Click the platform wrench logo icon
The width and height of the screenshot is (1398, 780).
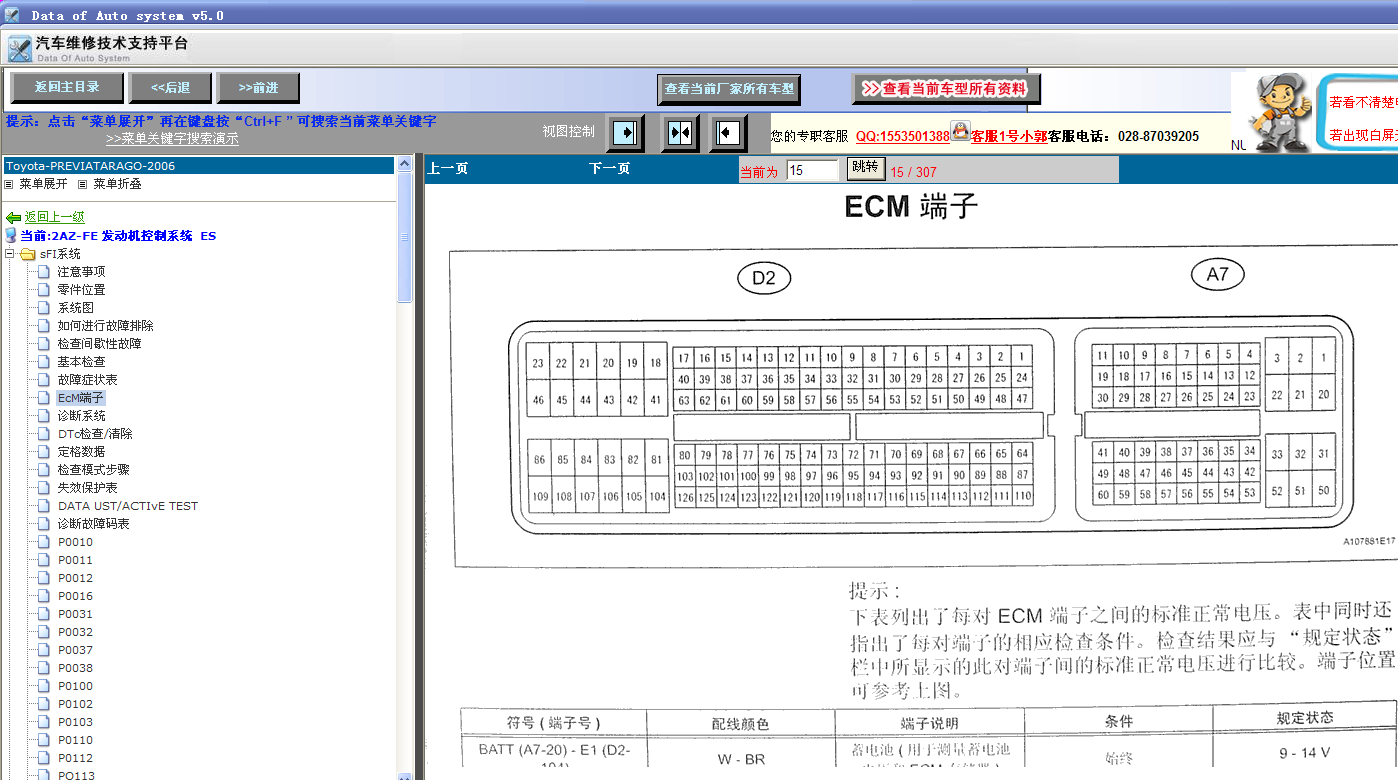pyautogui.click(x=19, y=48)
